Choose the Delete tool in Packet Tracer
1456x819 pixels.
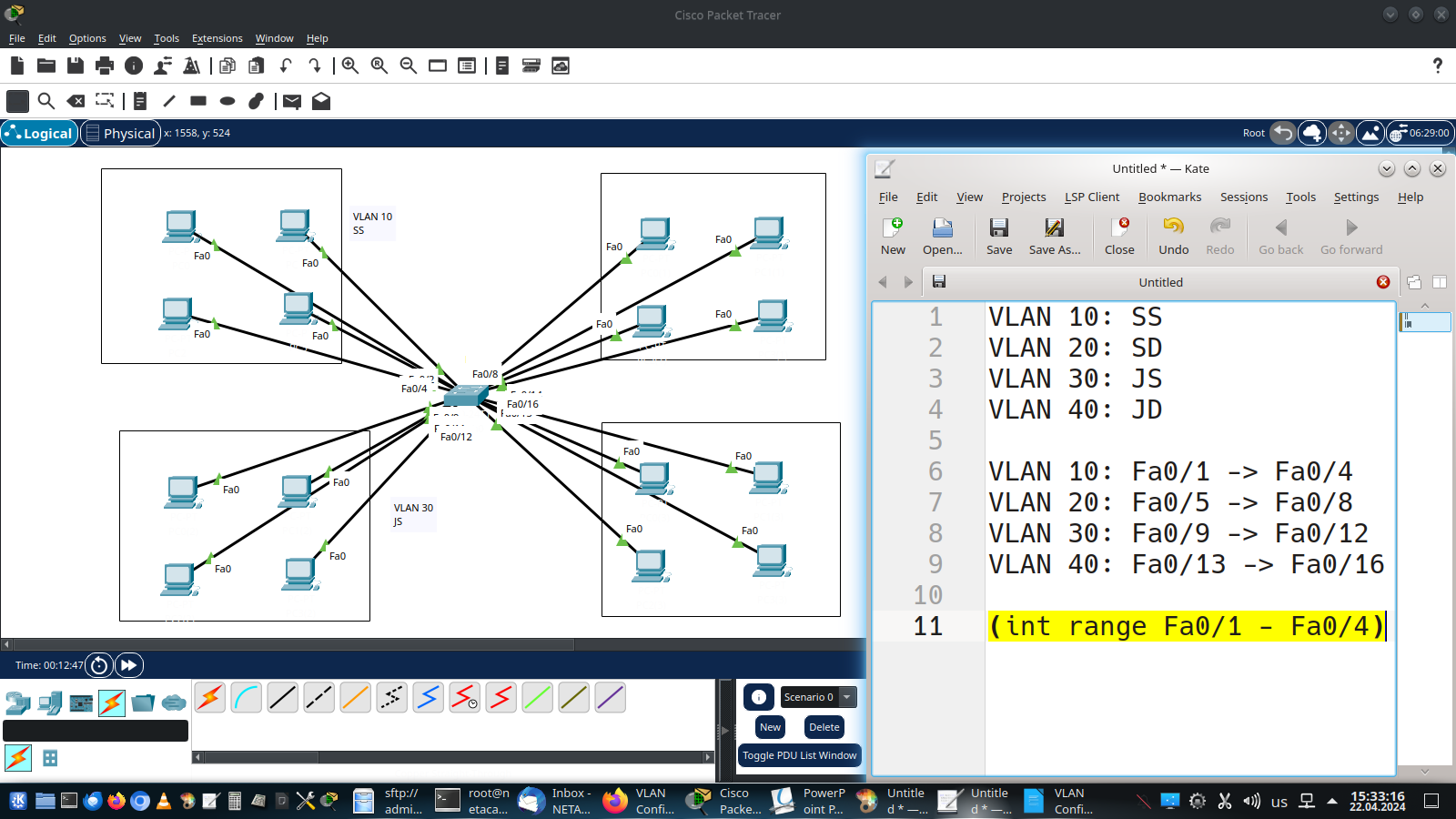point(76,101)
